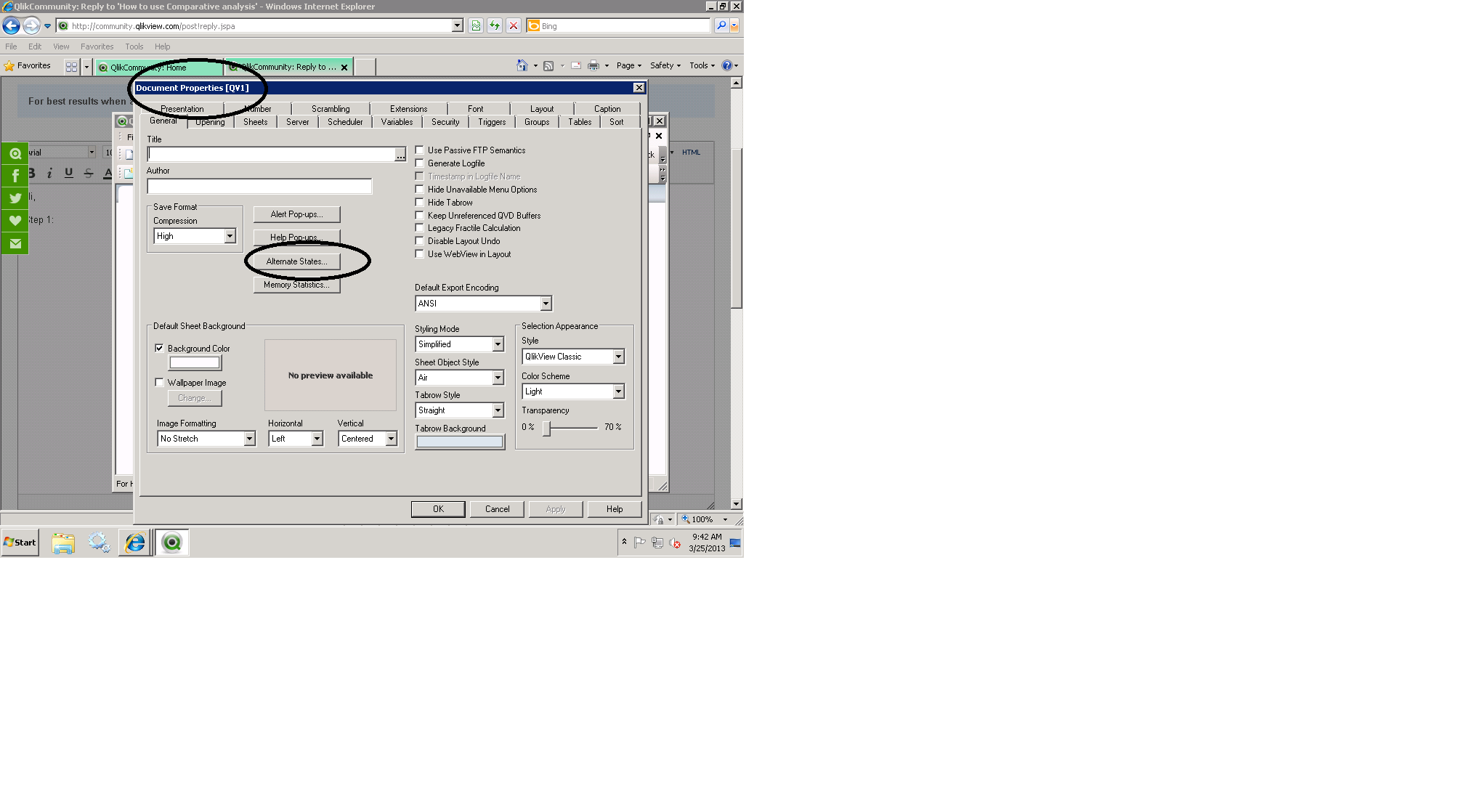Click the Facebook share icon in sidebar
This screenshot has width=1479, height=812.
(15, 176)
